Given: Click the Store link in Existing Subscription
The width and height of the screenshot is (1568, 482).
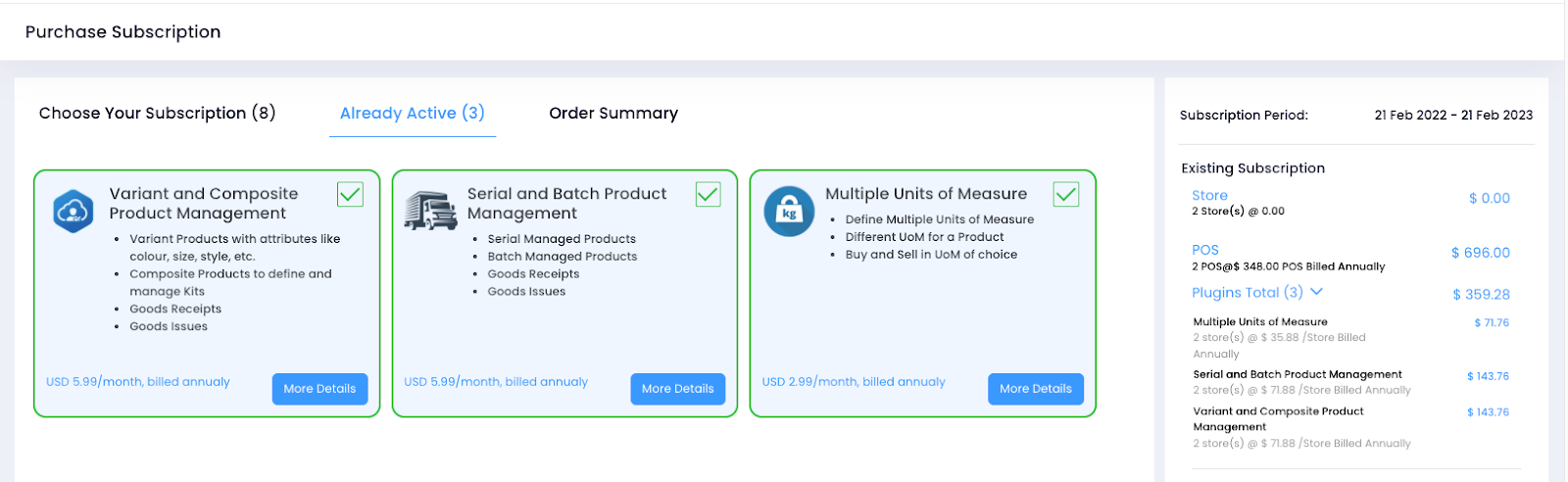Looking at the screenshot, I should tap(1209, 196).
